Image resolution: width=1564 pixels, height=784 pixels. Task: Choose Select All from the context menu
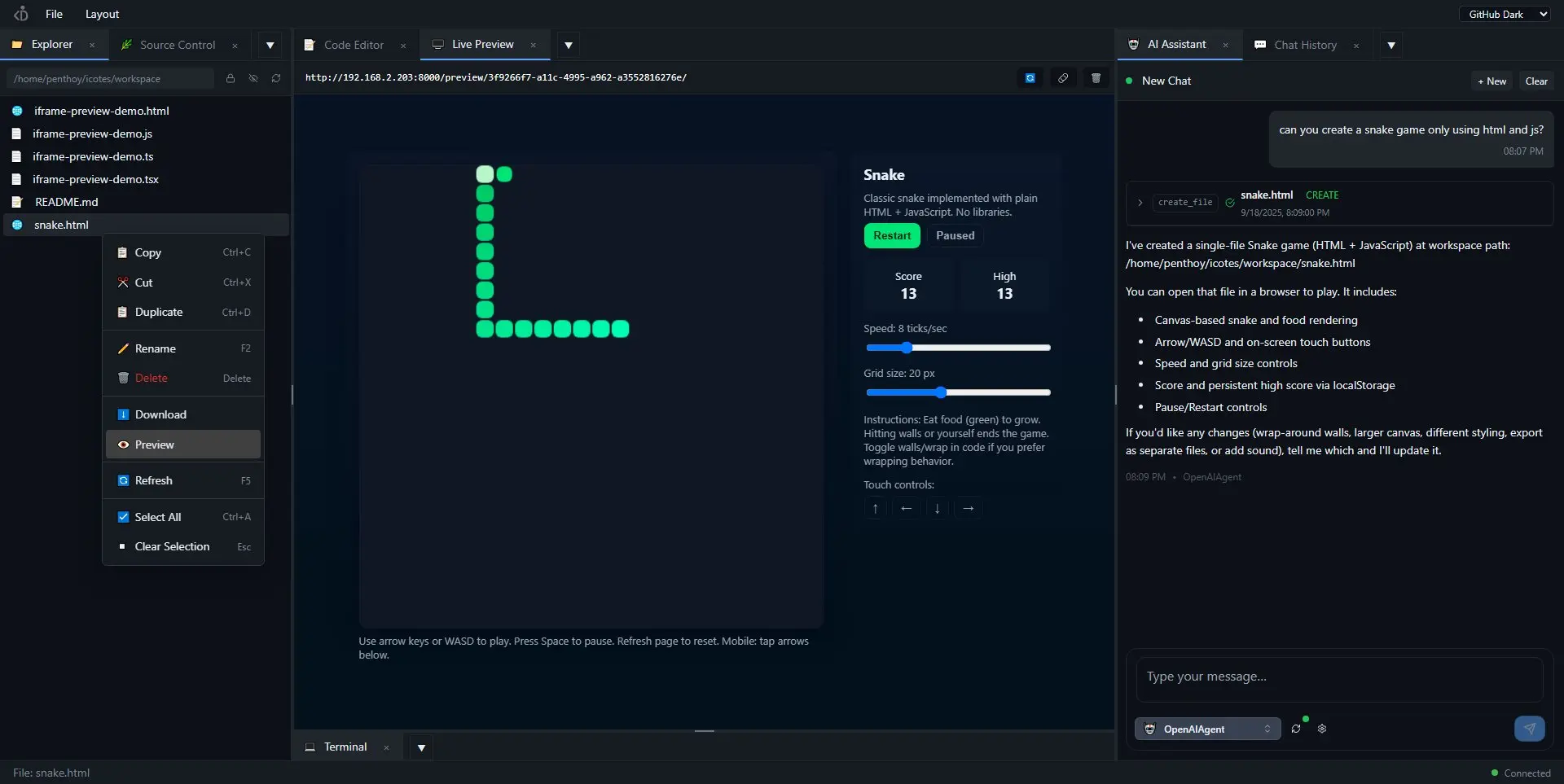[183, 517]
